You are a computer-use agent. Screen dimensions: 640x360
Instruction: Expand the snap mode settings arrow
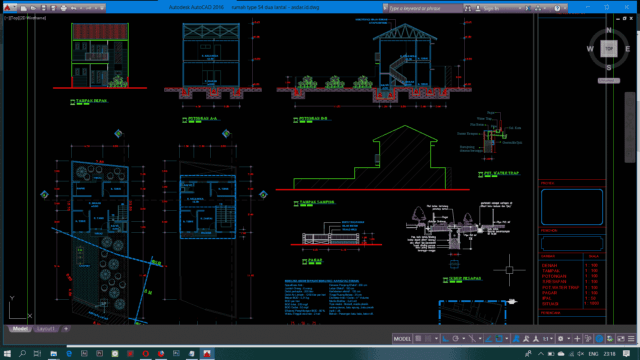pos(436,339)
